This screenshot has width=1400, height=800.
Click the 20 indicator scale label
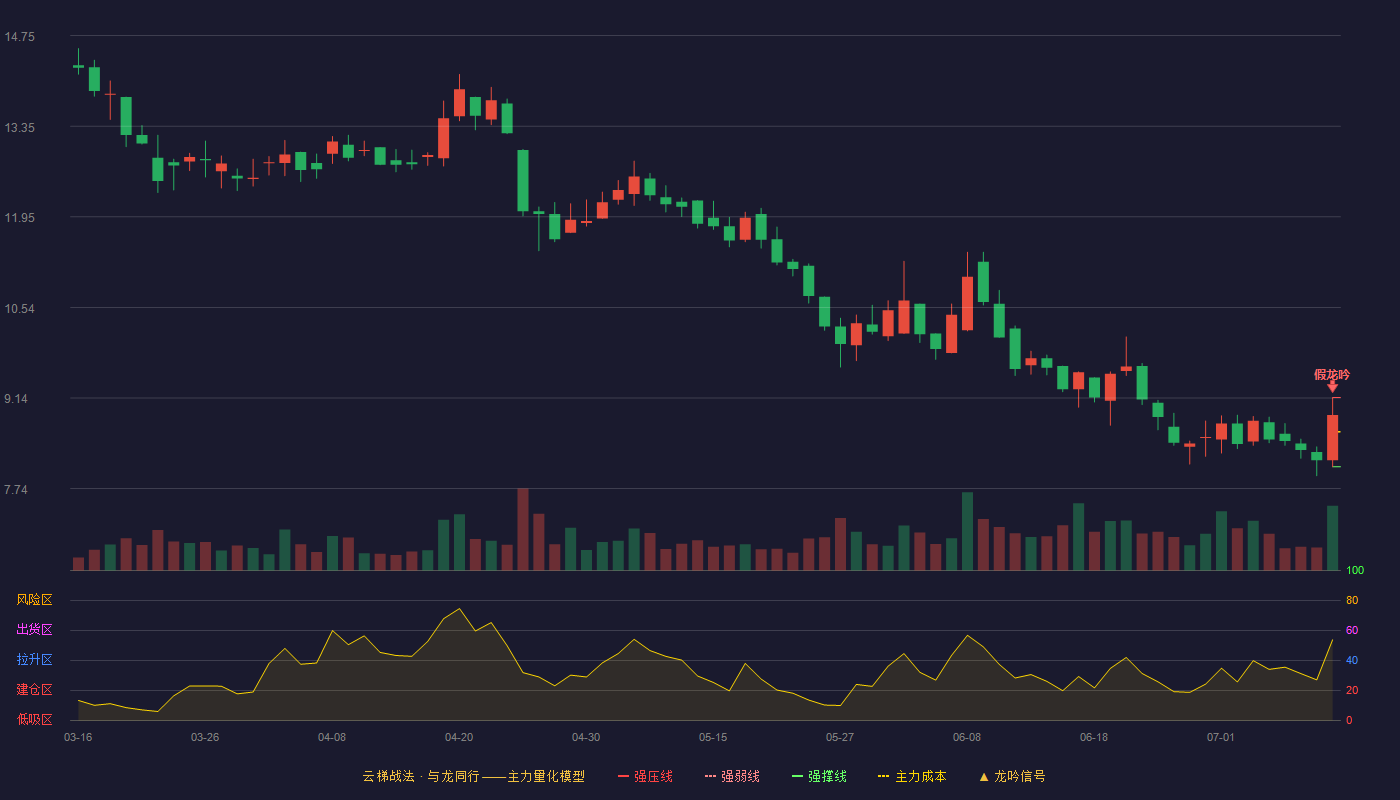pyautogui.click(x=1352, y=690)
